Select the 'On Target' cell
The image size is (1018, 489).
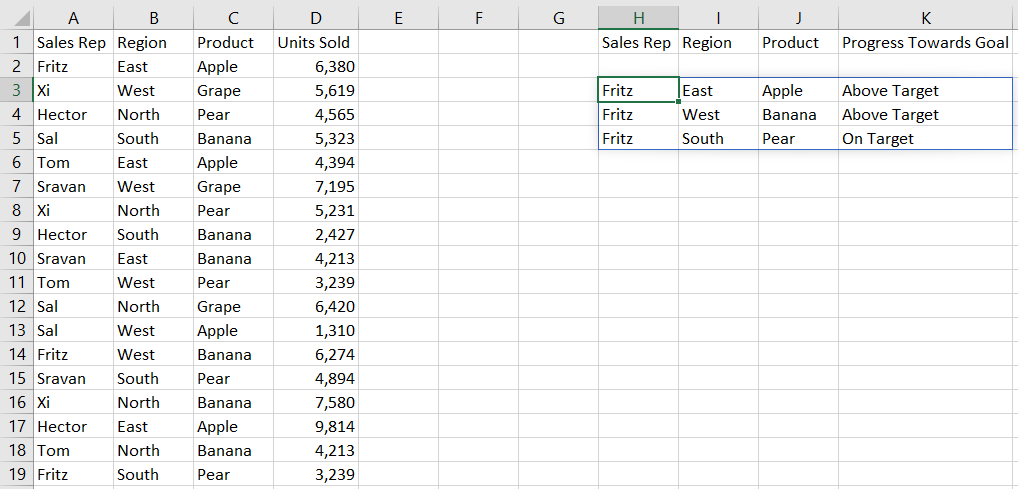click(925, 139)
